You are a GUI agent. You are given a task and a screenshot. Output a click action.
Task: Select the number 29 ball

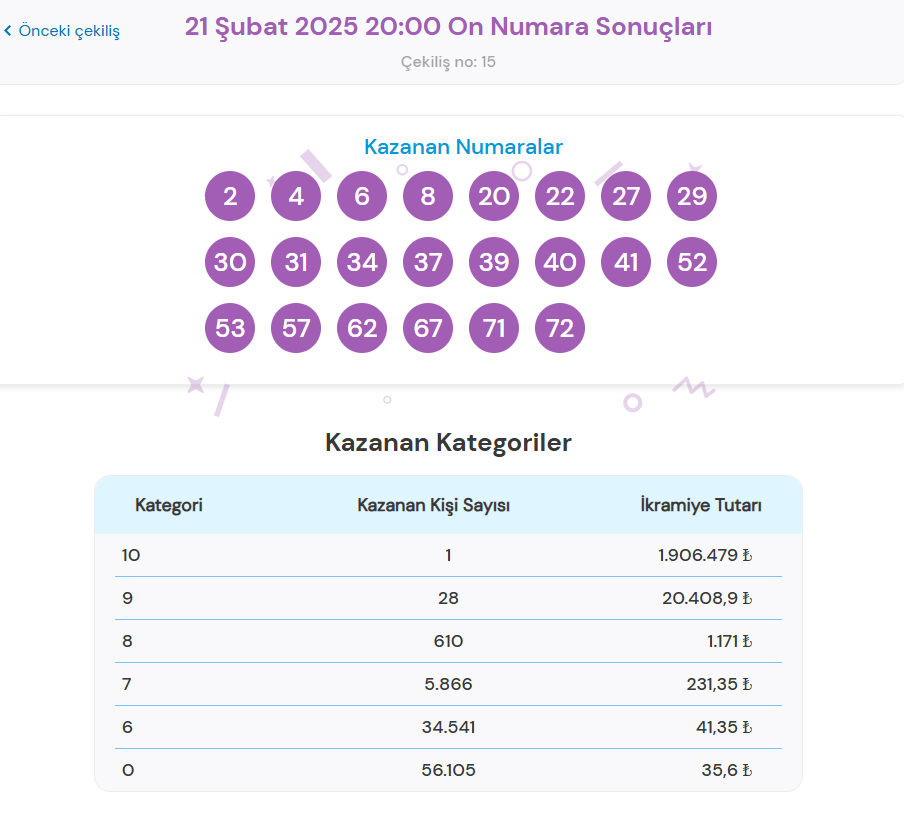(691, 196)
